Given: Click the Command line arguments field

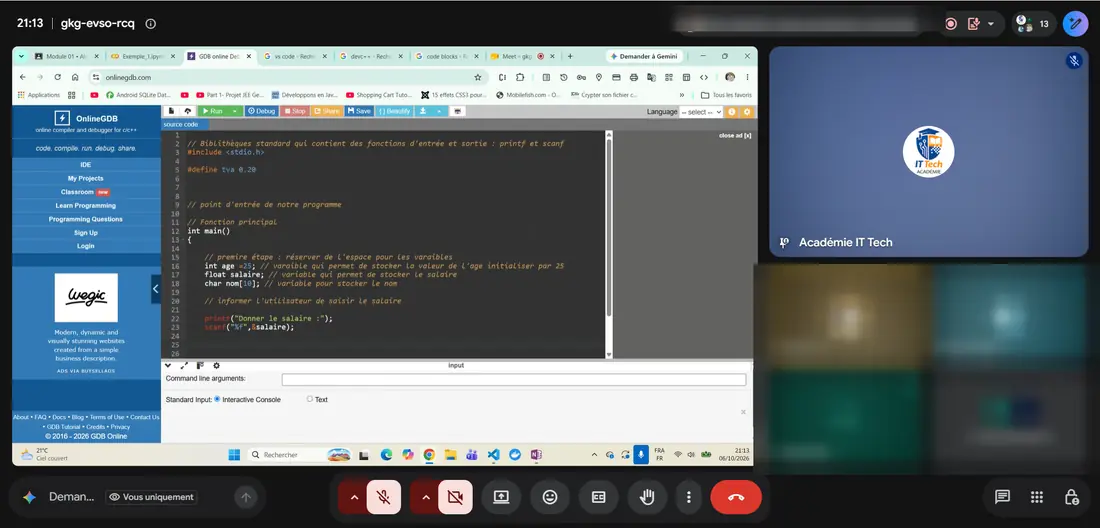Looking at the screenshot, I should coord(514,379).
